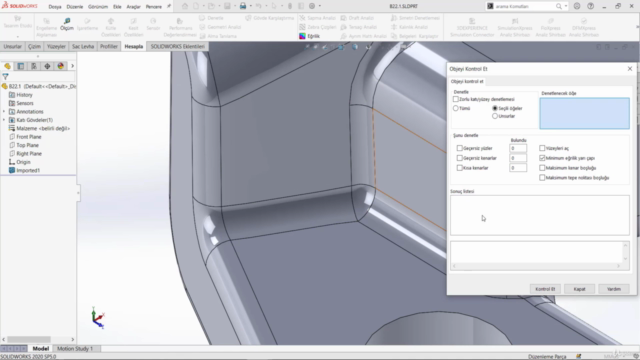Check Geçersiz yüzler option

pyautogui.click(x=460, y=148)
